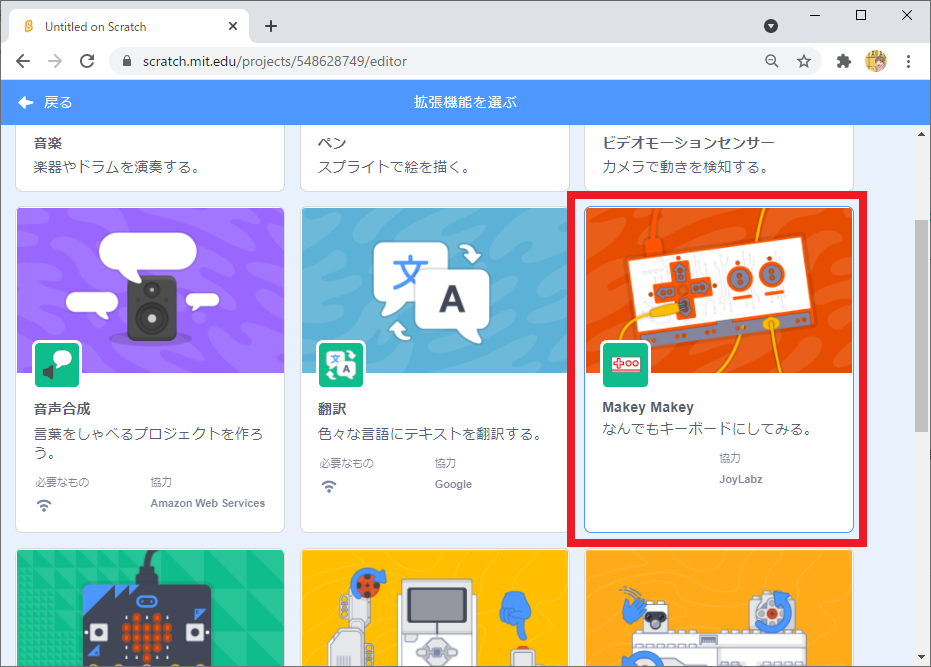Click the Wi-Fi icon on 音声合成 card

(x=44, y=505)
